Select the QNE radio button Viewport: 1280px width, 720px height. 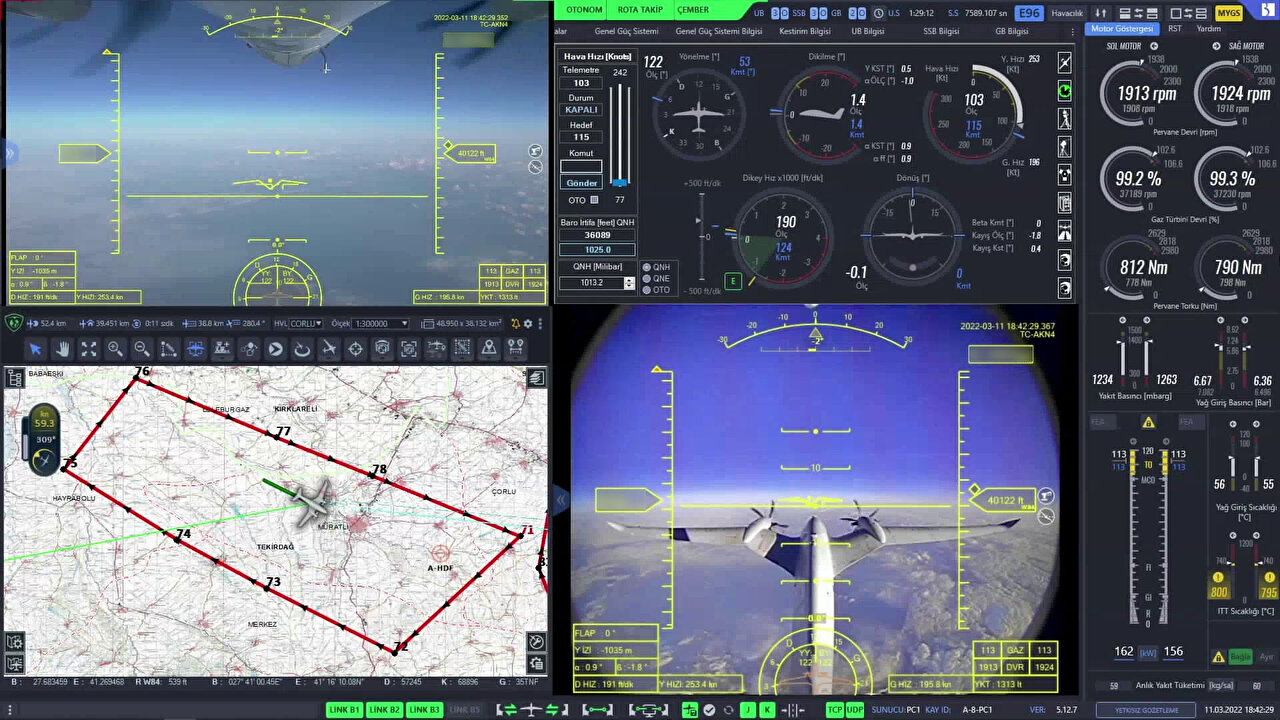(x=647, y=279)
